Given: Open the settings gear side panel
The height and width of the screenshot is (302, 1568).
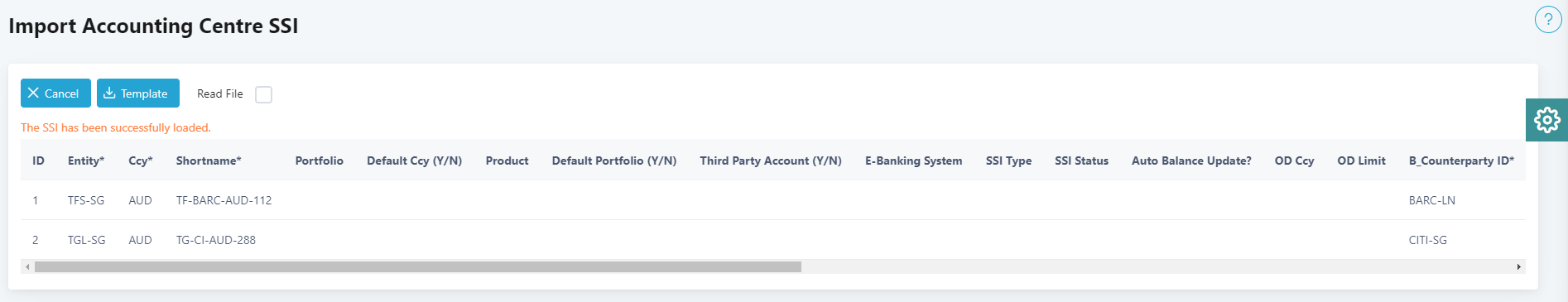Looking at the screenshot, I should (x=1546, y=120).
